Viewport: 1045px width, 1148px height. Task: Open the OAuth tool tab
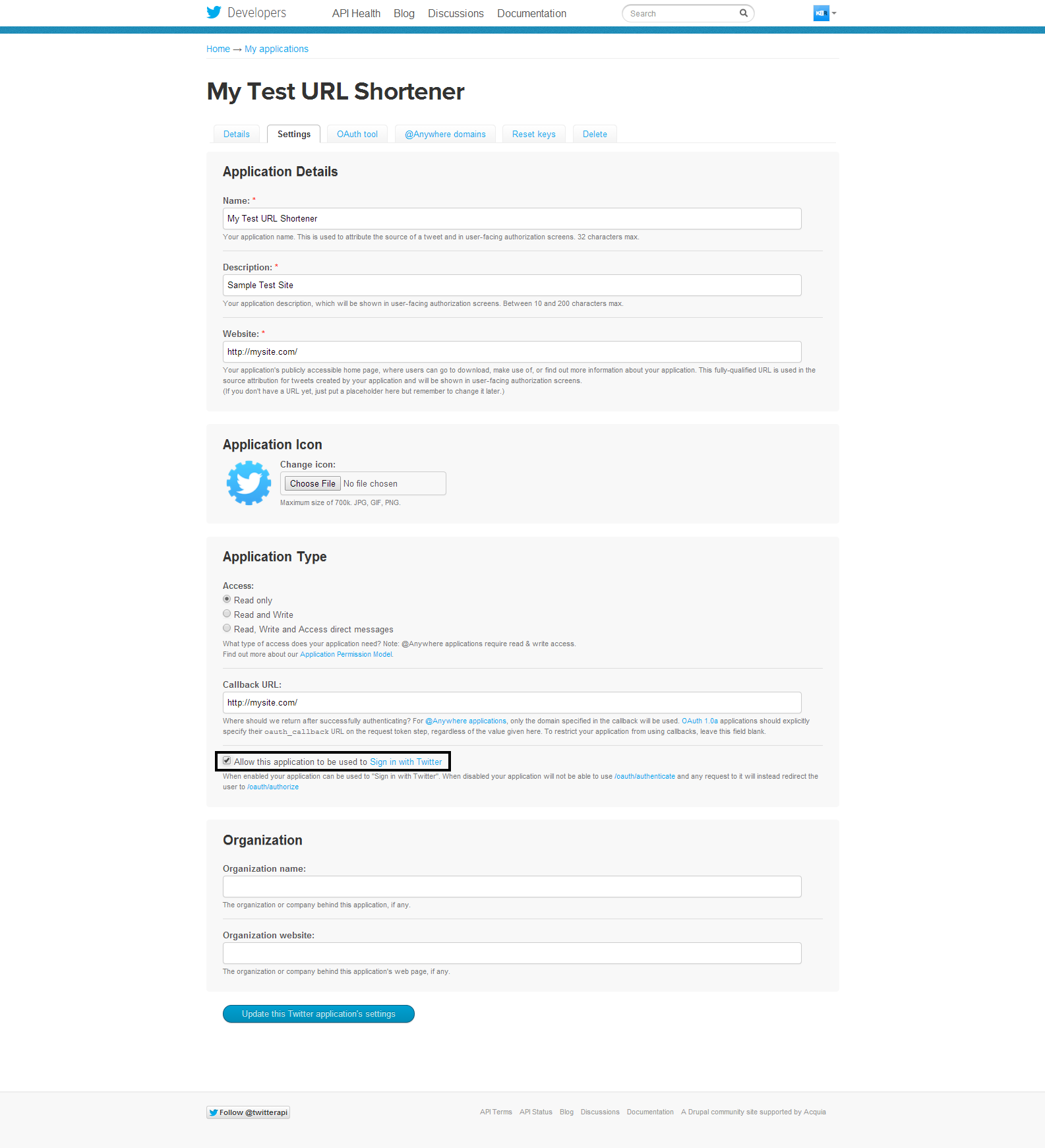pos(357,134)
